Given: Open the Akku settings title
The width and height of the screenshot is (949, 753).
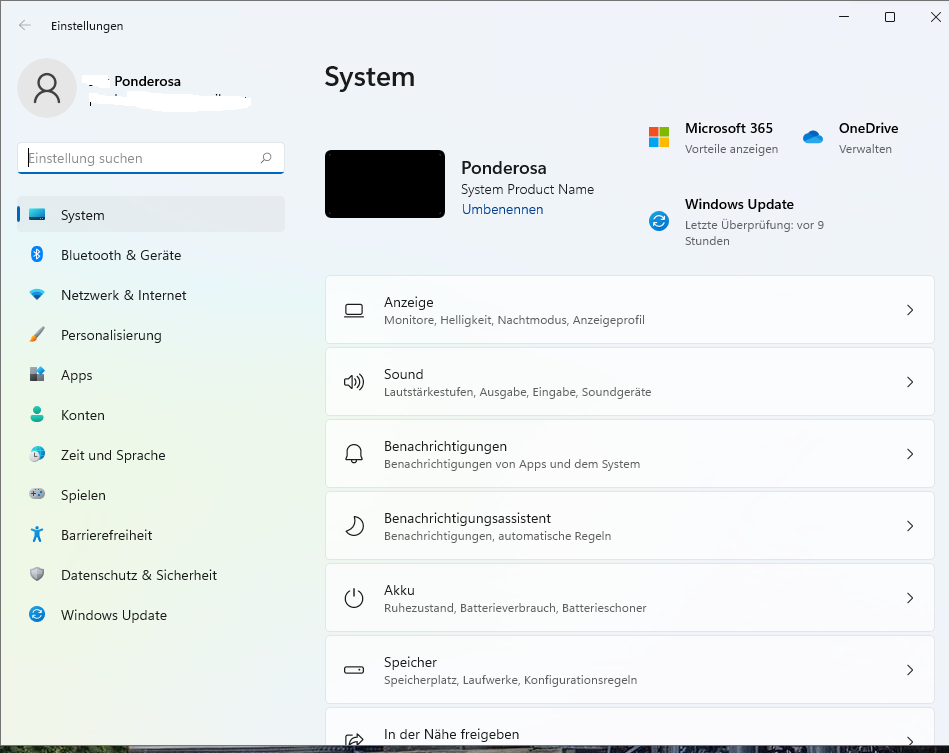Looking at the screenshot, I should coord(399,590).
